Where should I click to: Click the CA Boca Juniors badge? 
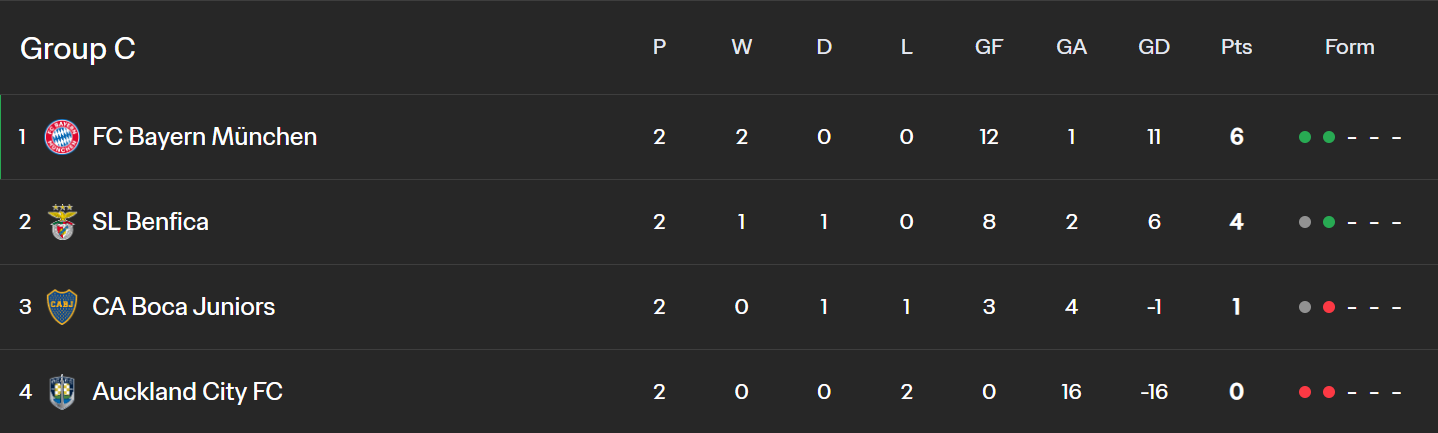tap(62, 307)
